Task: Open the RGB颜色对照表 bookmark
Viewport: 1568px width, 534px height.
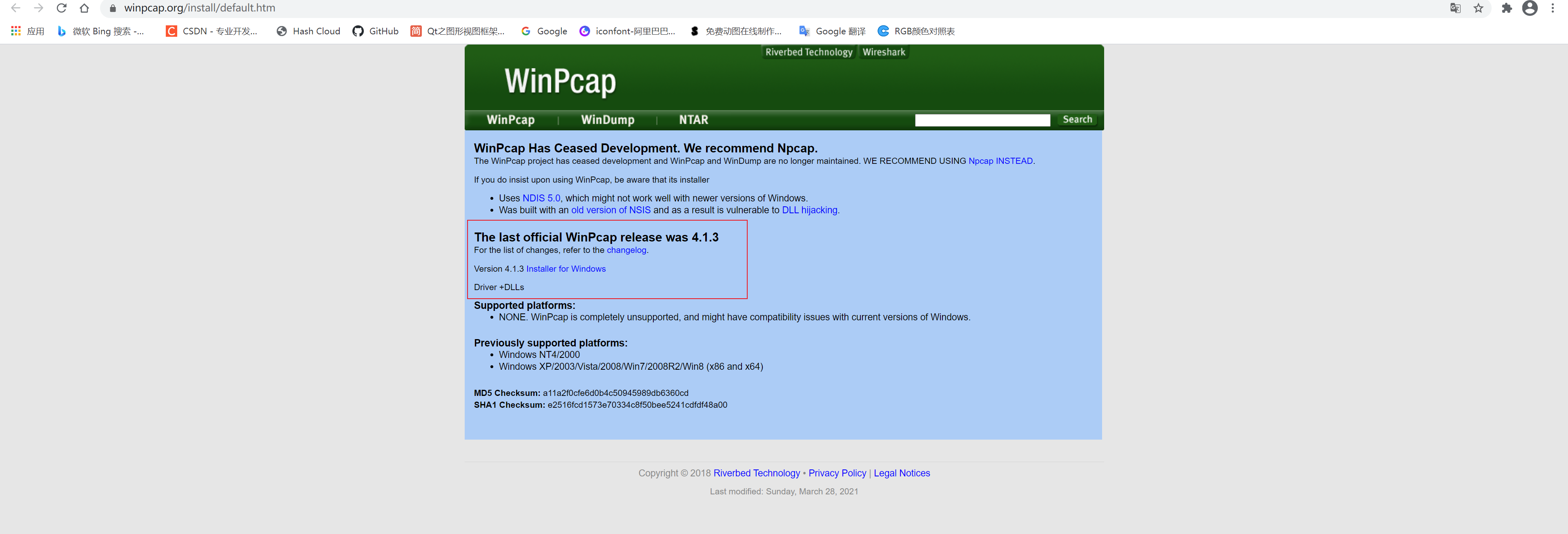Action: coord(923,31)
